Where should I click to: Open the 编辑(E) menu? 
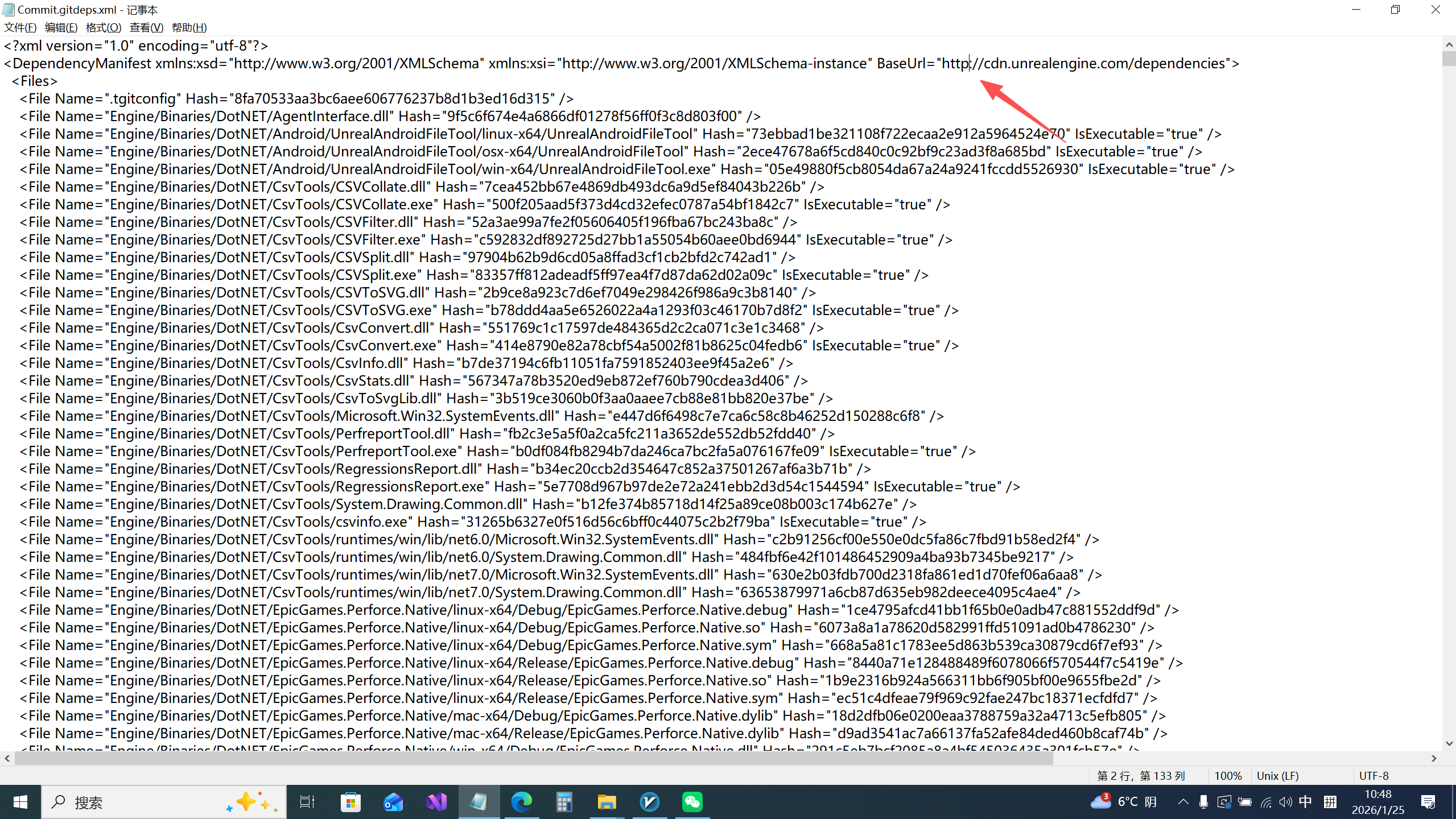click(61, 27)
